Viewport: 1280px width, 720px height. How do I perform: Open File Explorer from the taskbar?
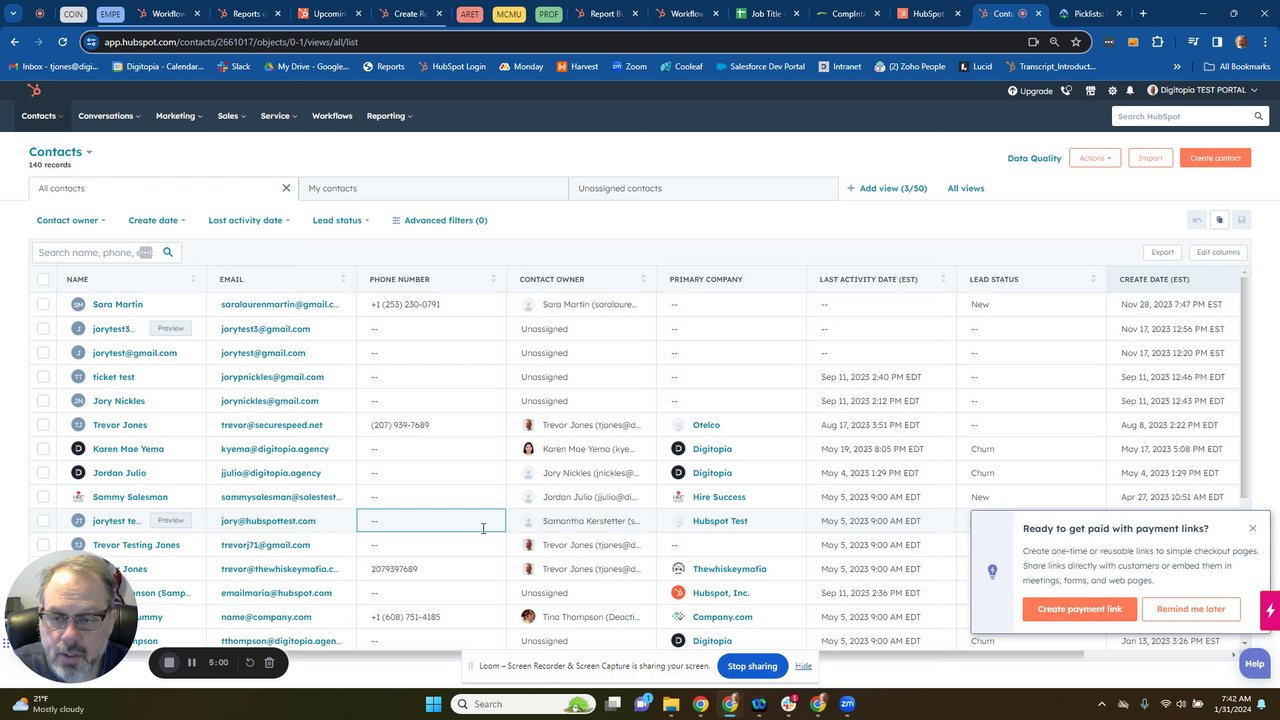point(671,704)
